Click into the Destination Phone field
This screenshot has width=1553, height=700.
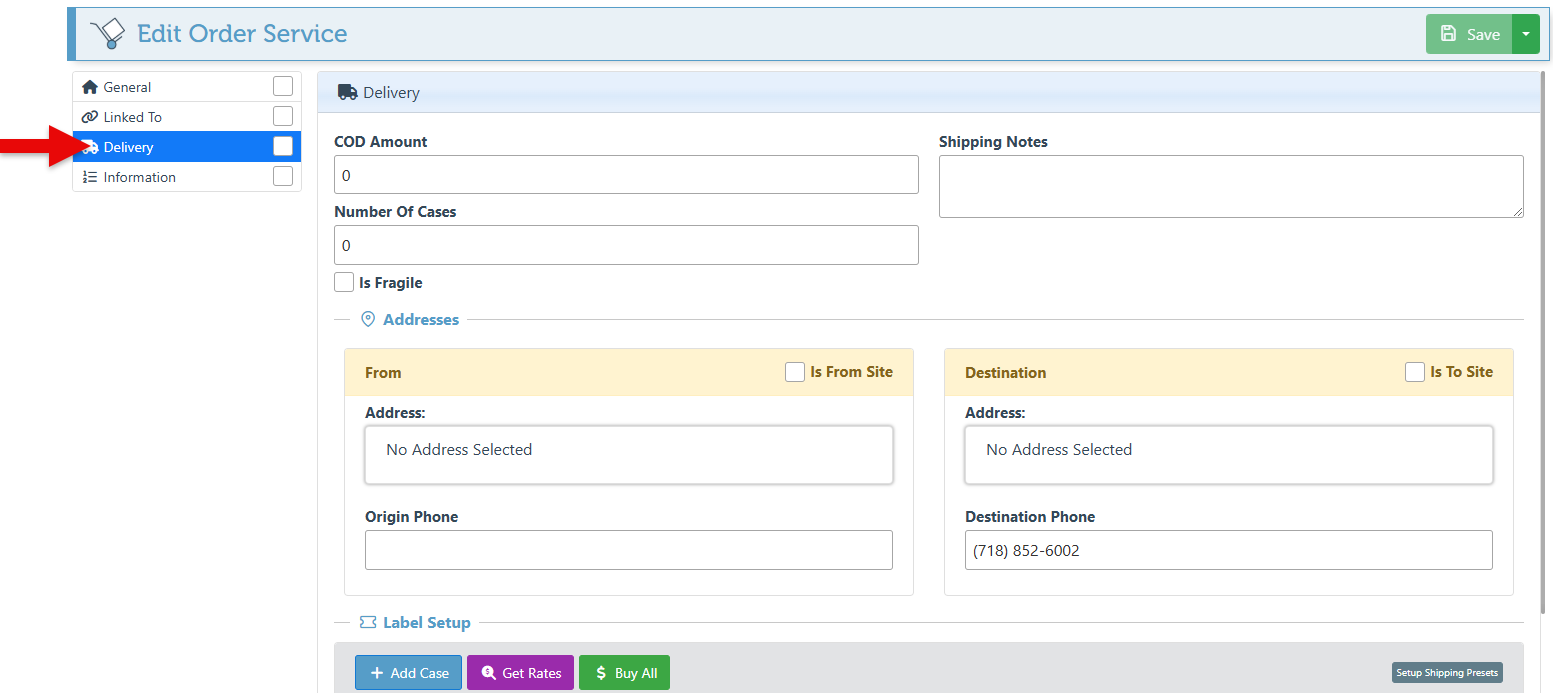click(1228, 550)
